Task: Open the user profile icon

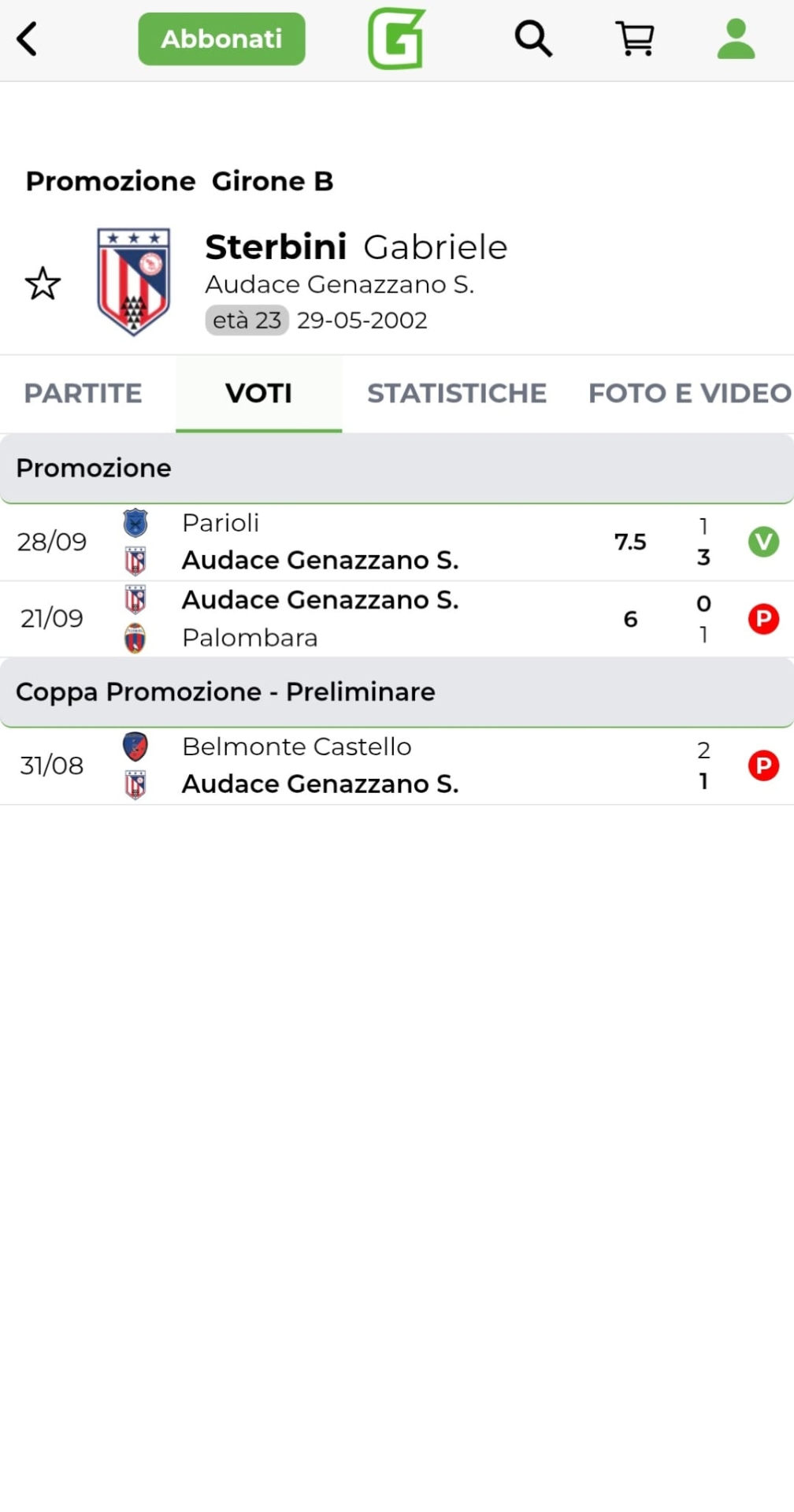Action: [x=736, y=39]
